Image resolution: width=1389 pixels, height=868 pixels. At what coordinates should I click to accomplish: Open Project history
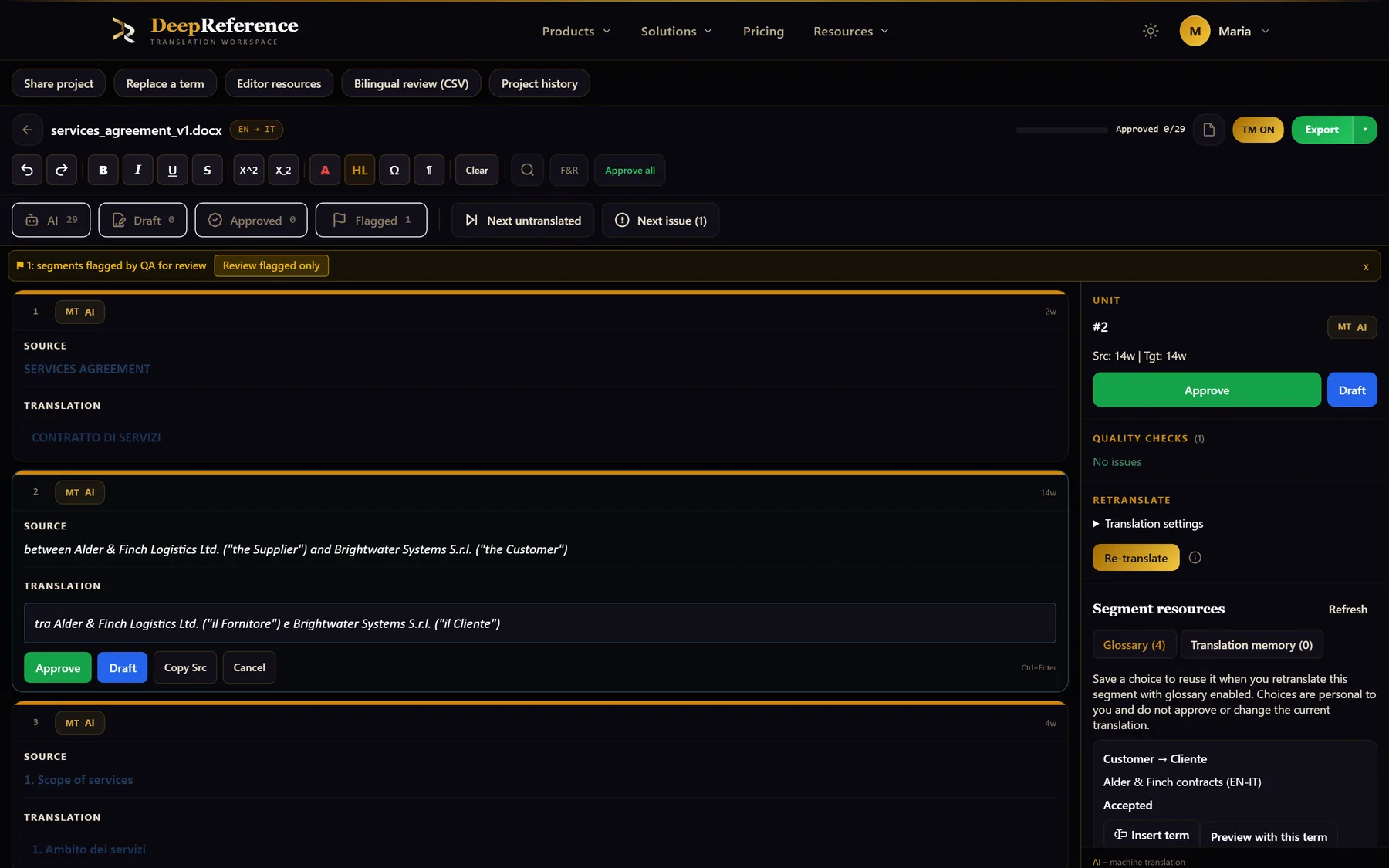(x=539, y=83)
